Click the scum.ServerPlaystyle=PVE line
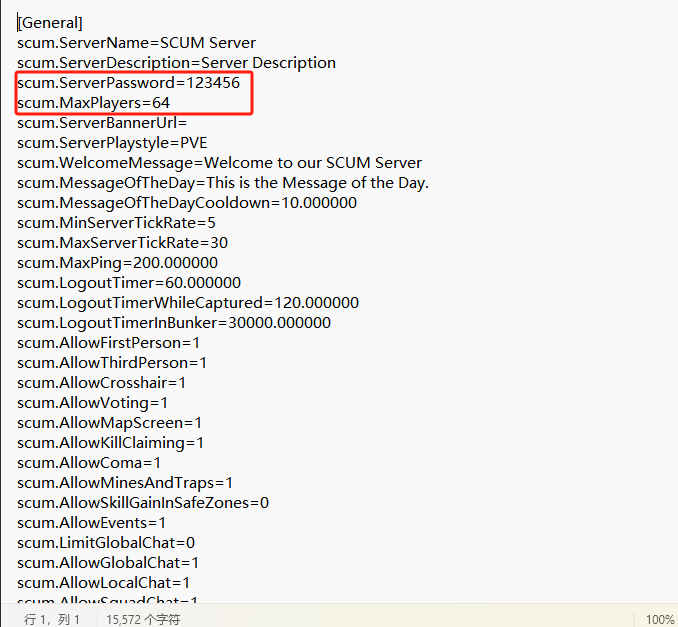 (112, 143)
